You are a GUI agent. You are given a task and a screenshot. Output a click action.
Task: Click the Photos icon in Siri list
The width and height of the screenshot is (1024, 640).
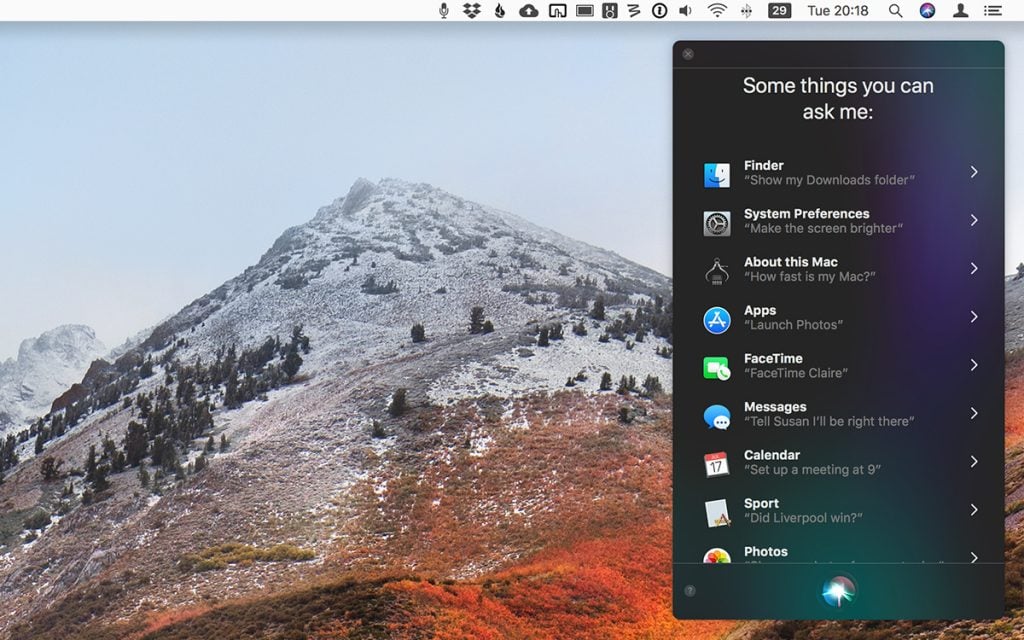click(716, 556)
